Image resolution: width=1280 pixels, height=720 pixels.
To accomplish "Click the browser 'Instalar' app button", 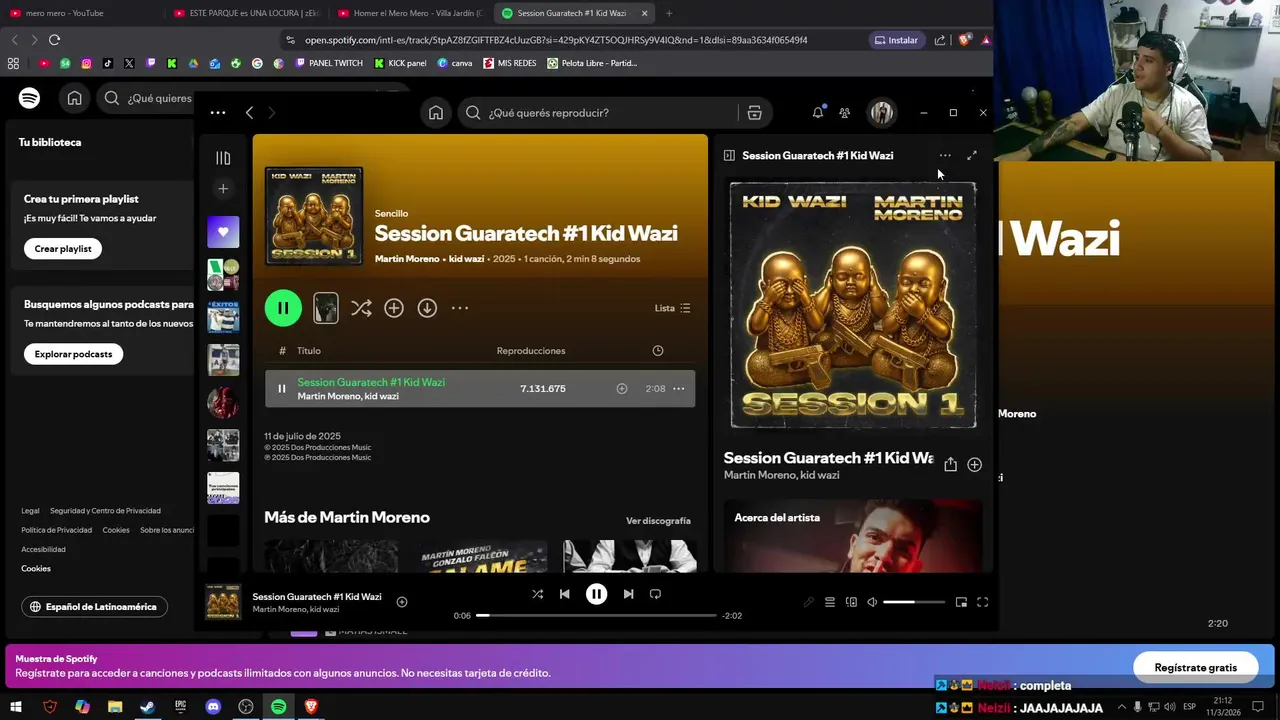I will 896,40.
